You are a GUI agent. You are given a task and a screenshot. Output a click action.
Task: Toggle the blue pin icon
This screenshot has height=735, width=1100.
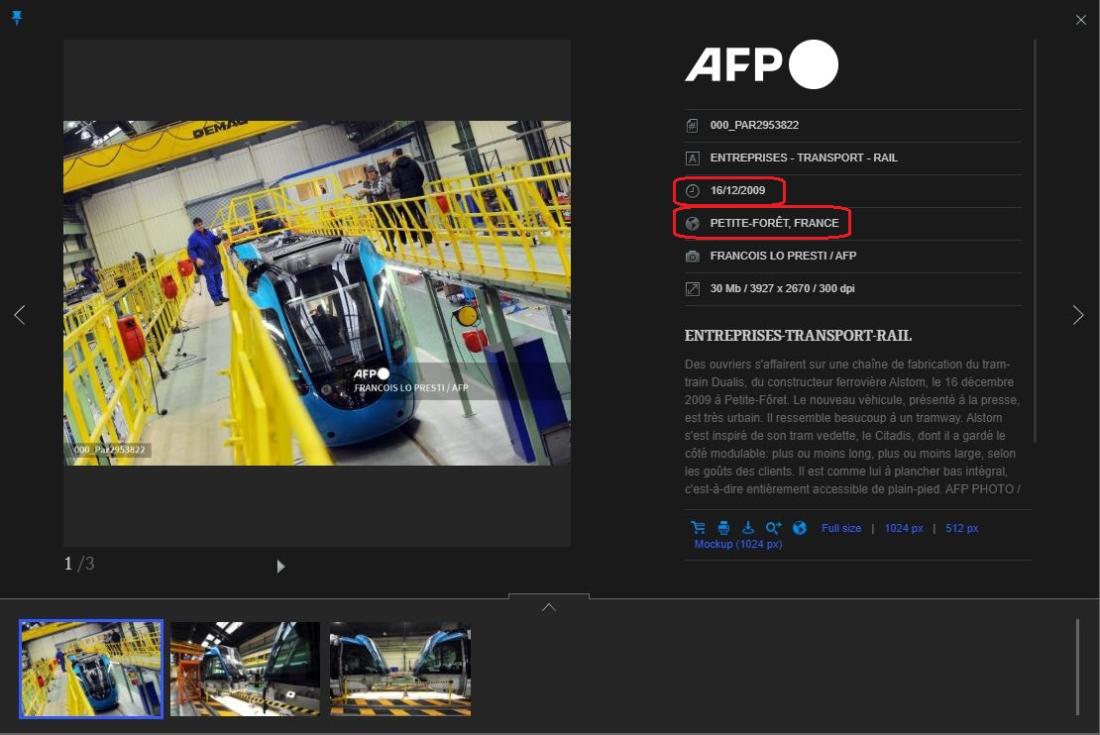coord(16,18)
